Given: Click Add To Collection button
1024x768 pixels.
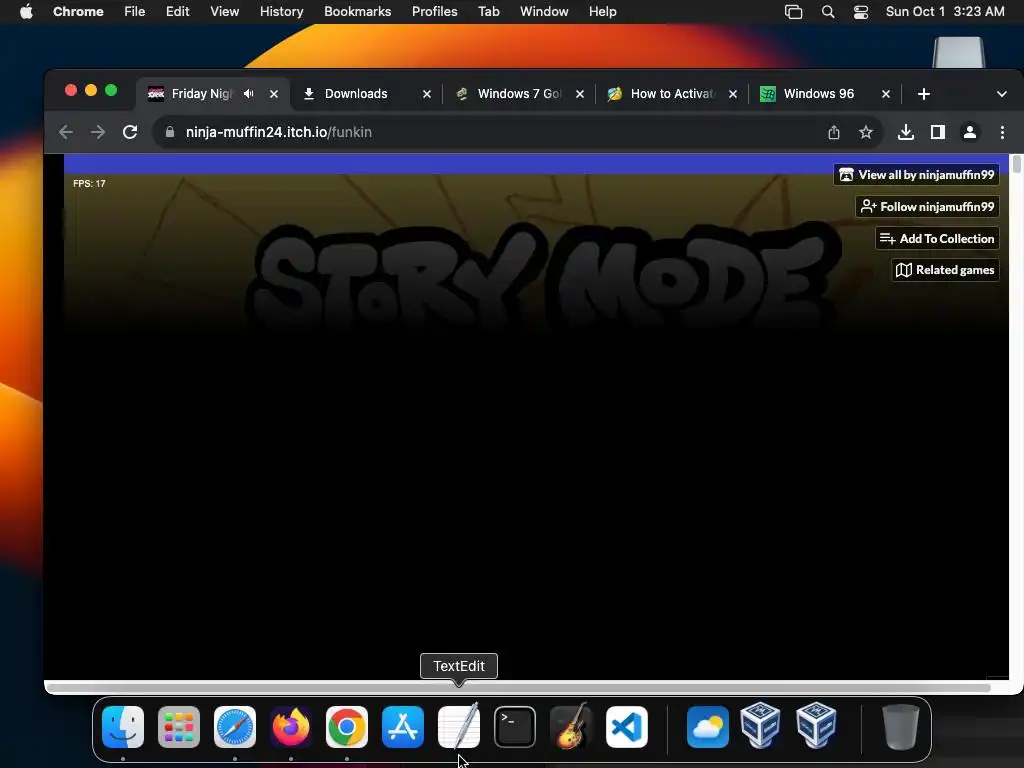Looking at the screenshot, I should tap(937, 239).
